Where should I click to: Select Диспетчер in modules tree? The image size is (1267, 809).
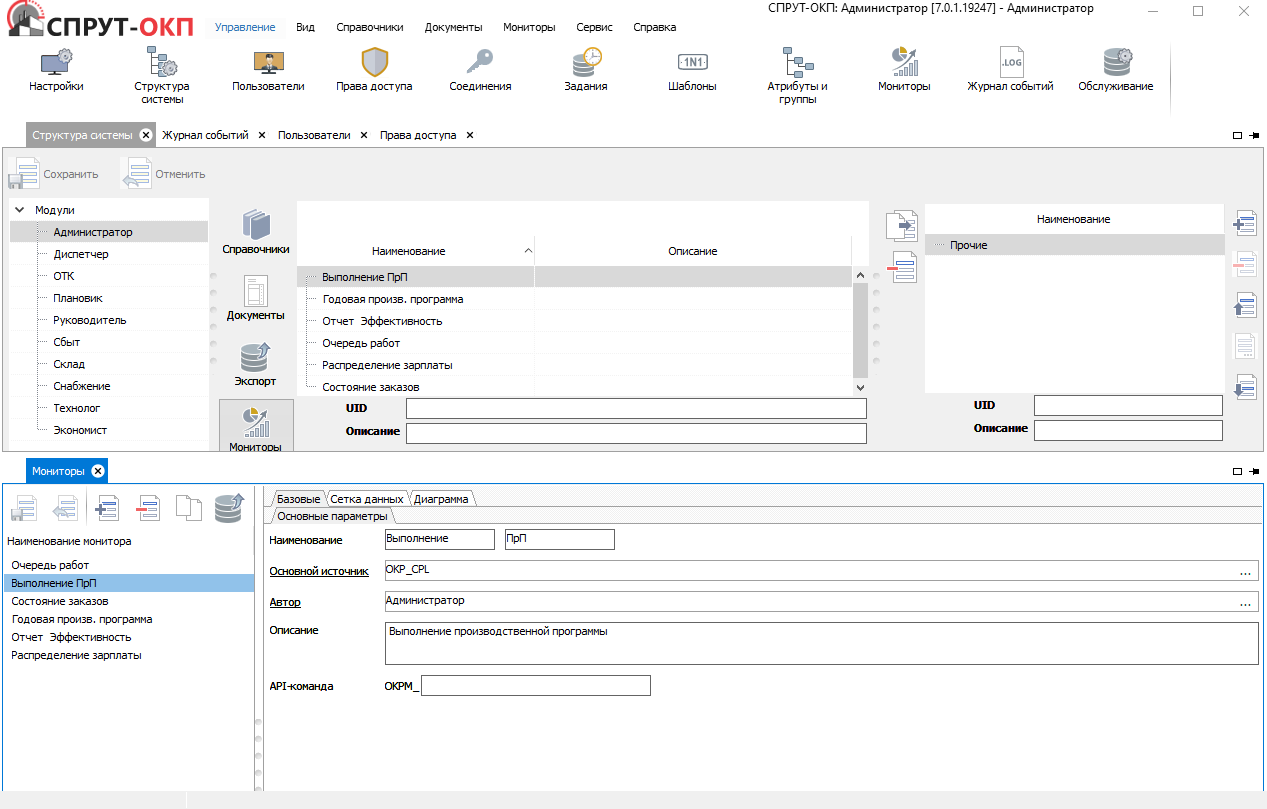point(81,254)
